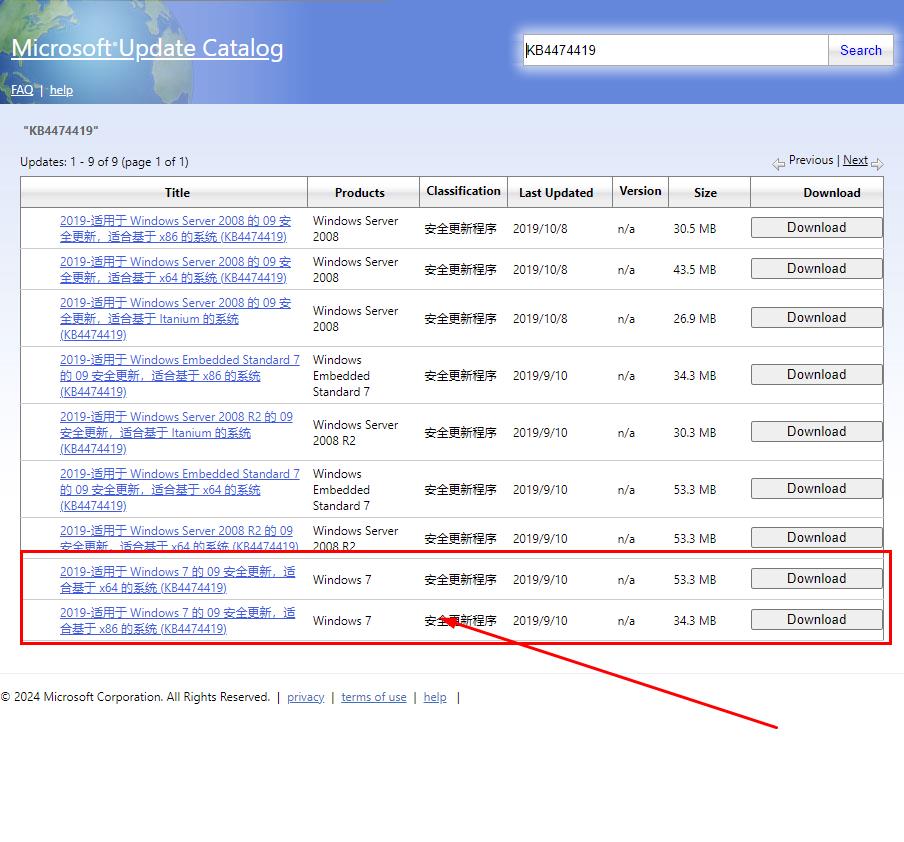Open Embedded Standard 7 x86 update title

tap(180, 375)
